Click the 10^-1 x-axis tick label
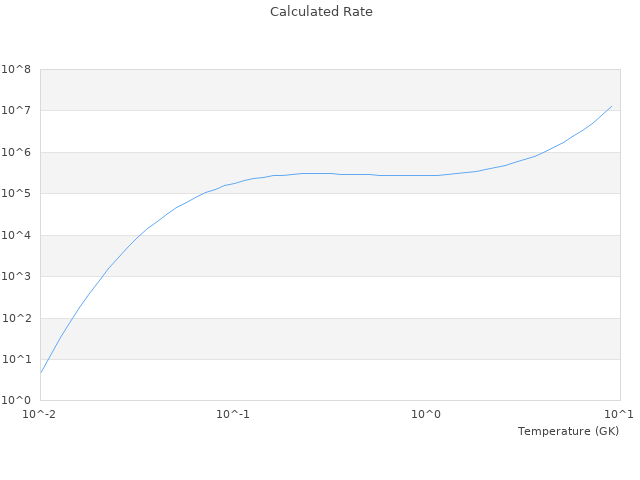The width and height of the screenshot is (640, 480). click(233, 414)
